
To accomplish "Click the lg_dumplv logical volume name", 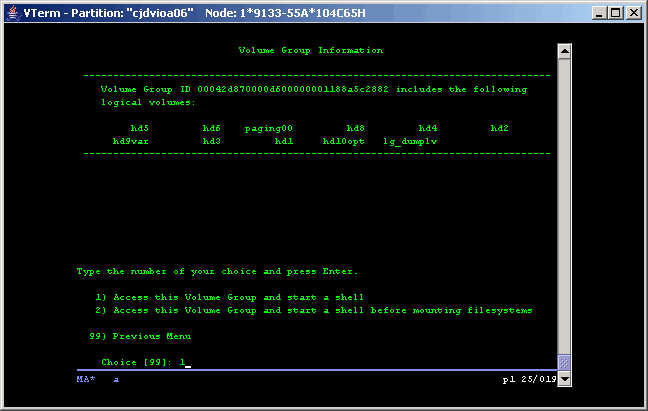I will coord(410,141).
